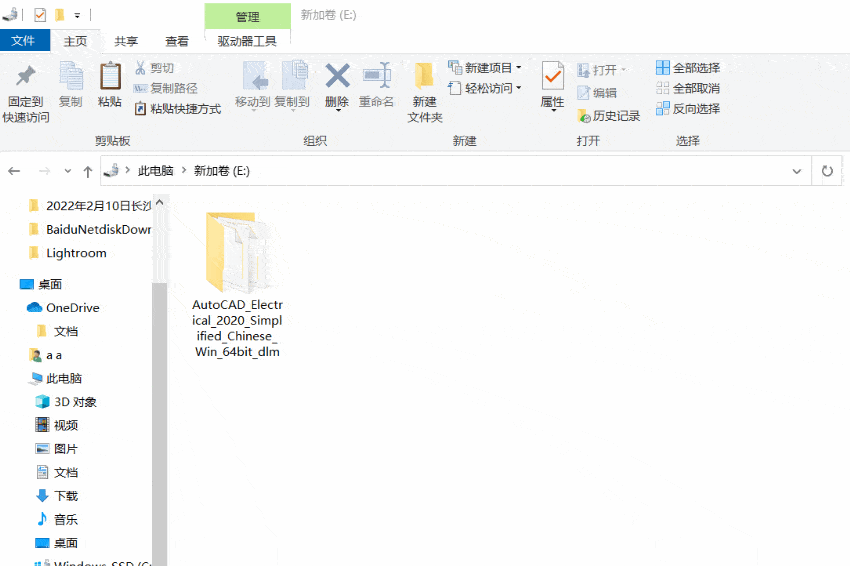
Task: Expand the 新建项目 dropdown
Action: pos(485,68)
